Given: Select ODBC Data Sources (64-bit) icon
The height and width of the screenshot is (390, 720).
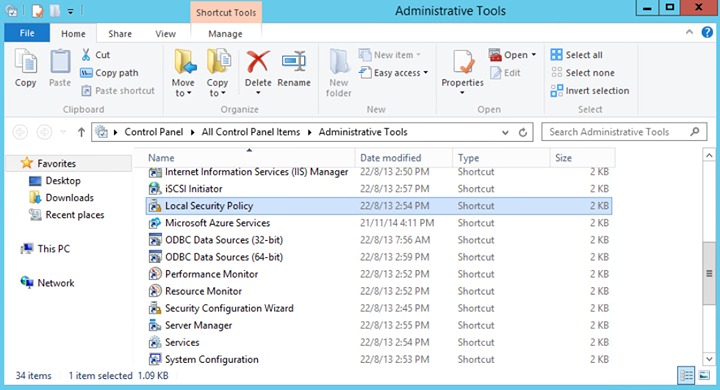Looking at the screenshot, I should [155, 257].
